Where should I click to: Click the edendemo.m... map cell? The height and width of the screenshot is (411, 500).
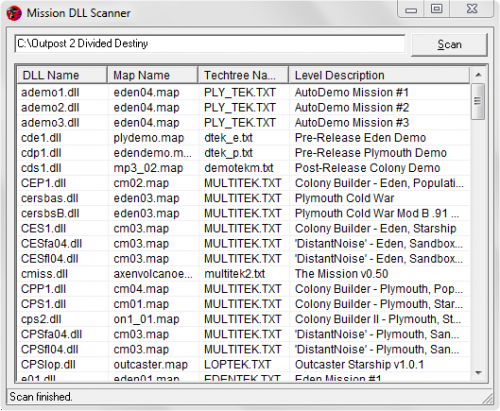[153, 153]
